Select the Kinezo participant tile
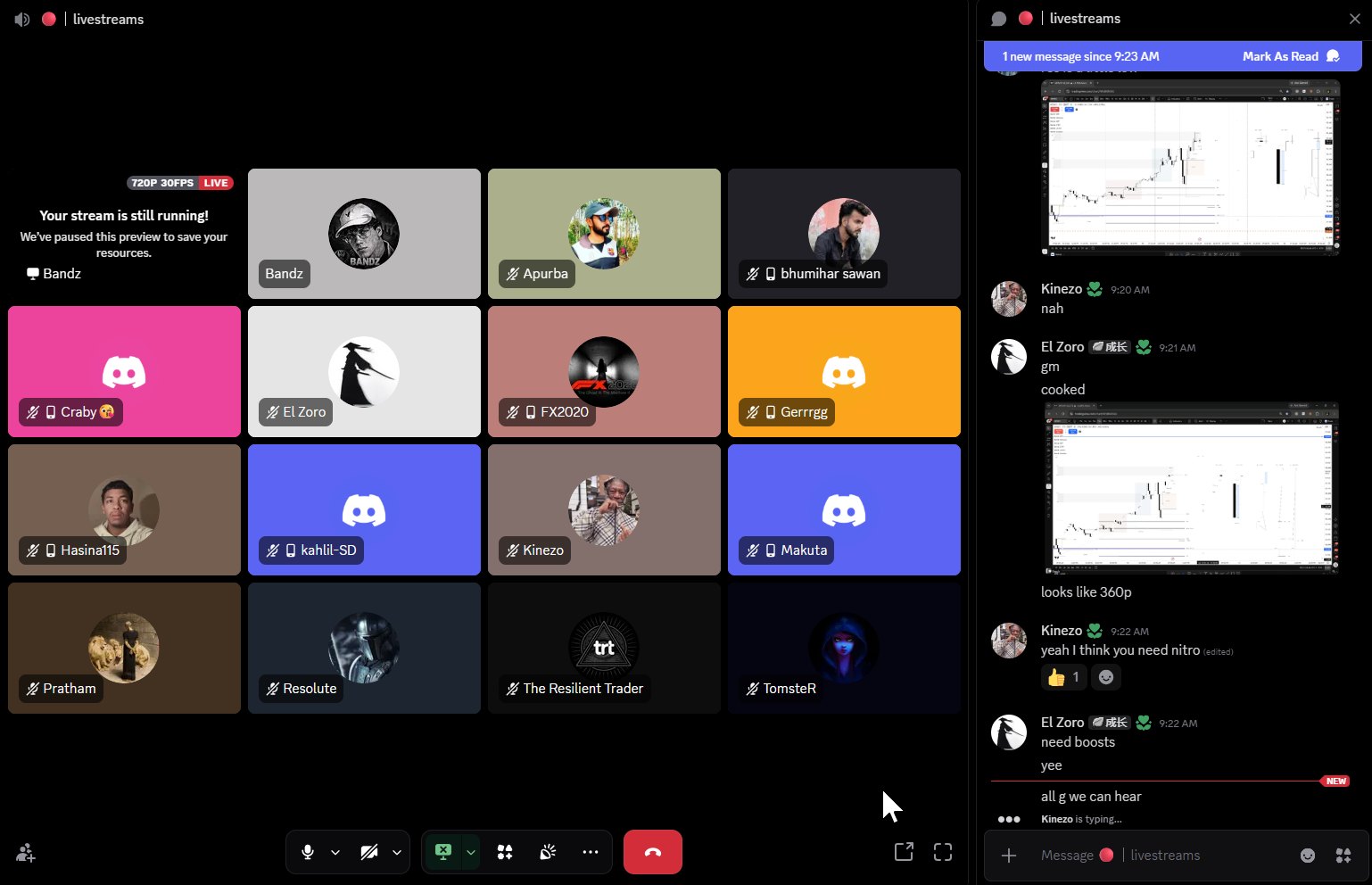This screenshot has height=885, width=1372. tap(604, 509)
